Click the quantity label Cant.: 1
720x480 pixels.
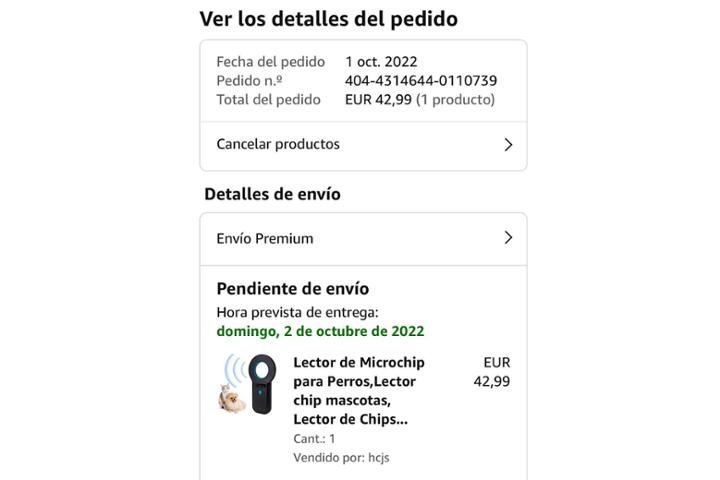[x=314, y=439]
